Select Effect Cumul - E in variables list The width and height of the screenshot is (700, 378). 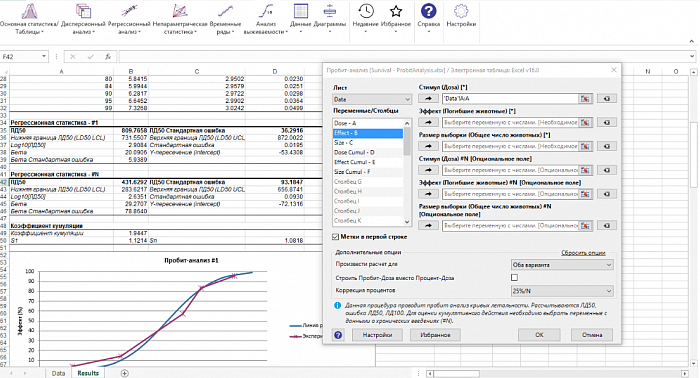point(368,162)
